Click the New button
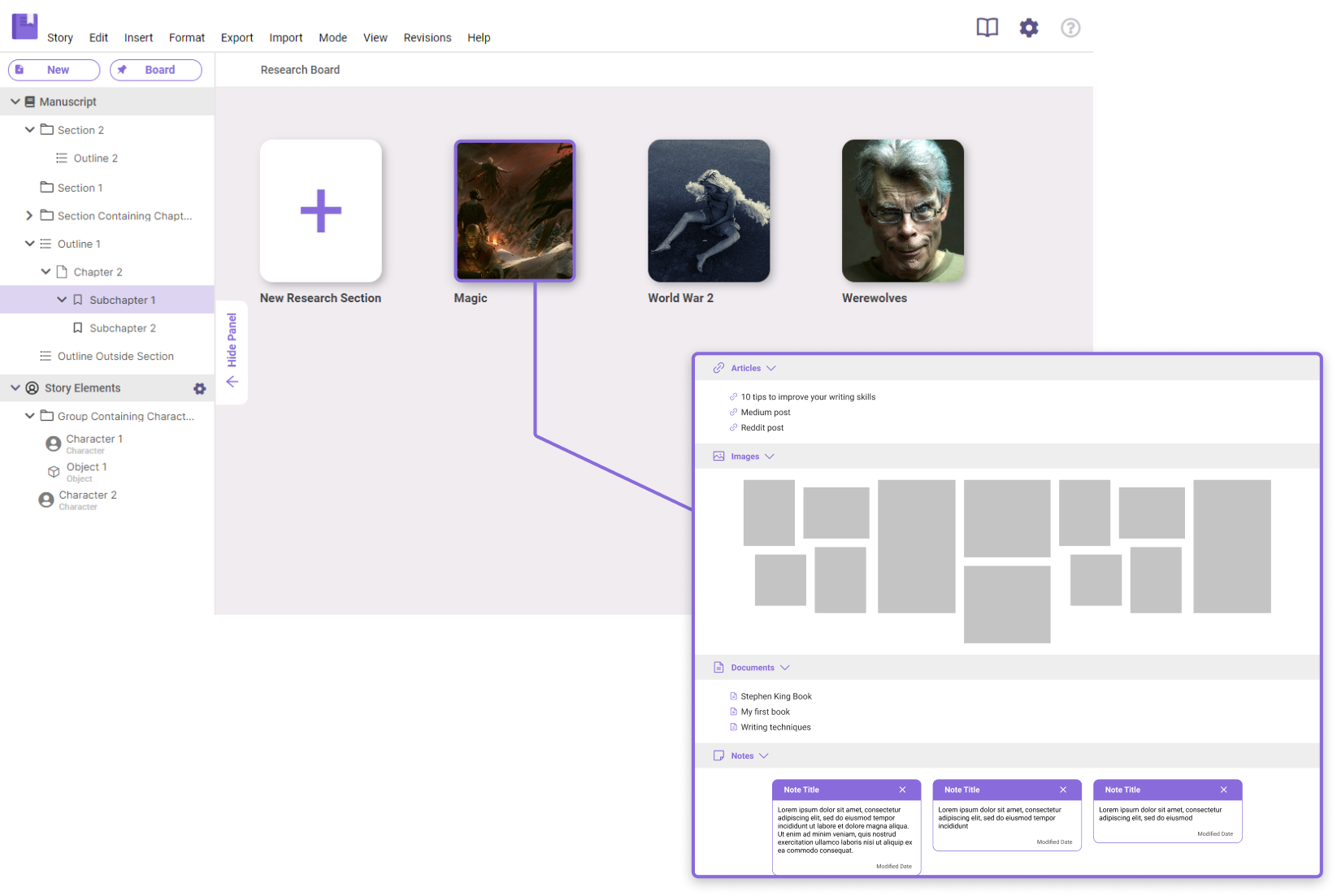The image size is (1337, 896). [54, 70]
